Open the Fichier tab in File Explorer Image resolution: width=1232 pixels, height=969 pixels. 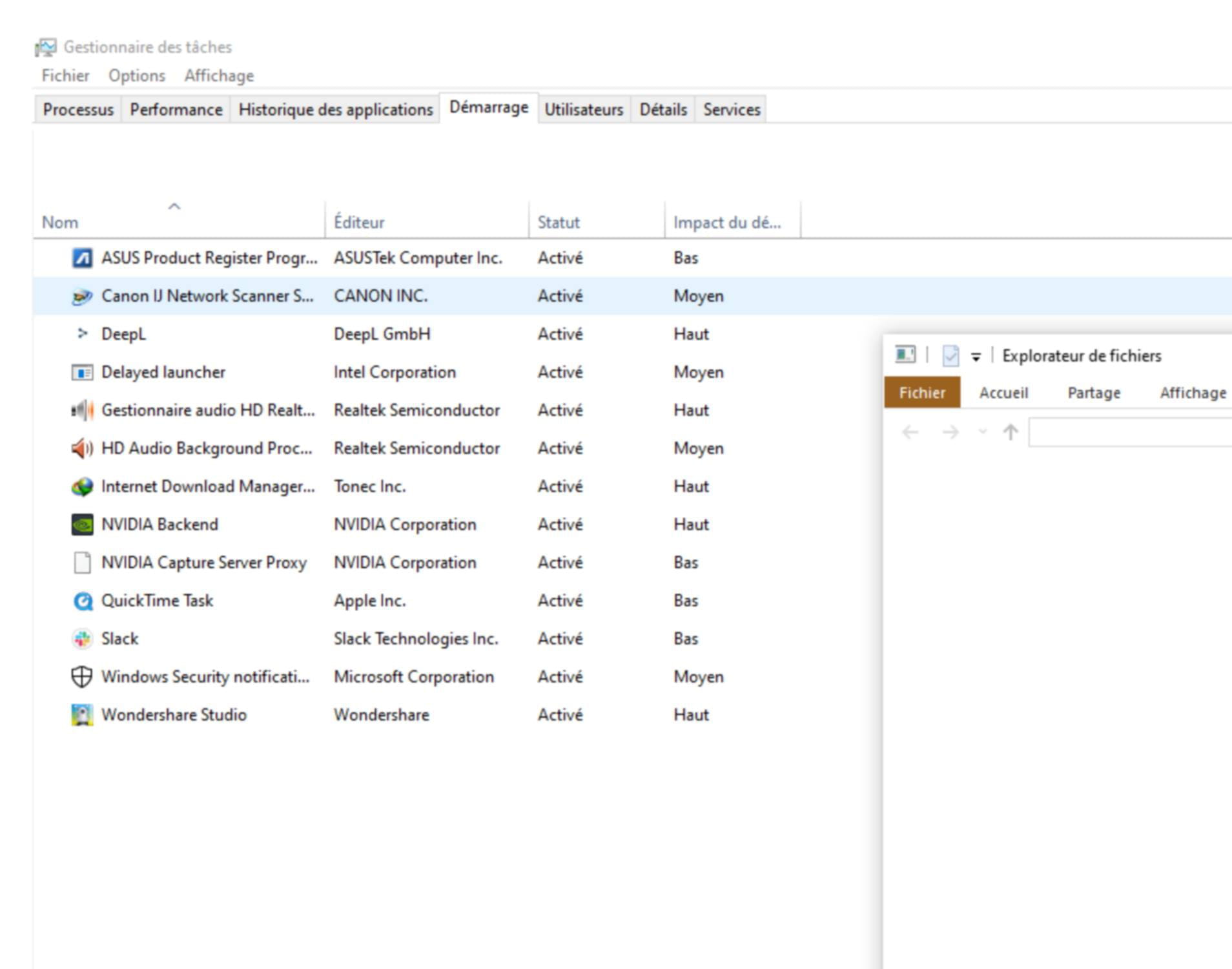point(921,393)
